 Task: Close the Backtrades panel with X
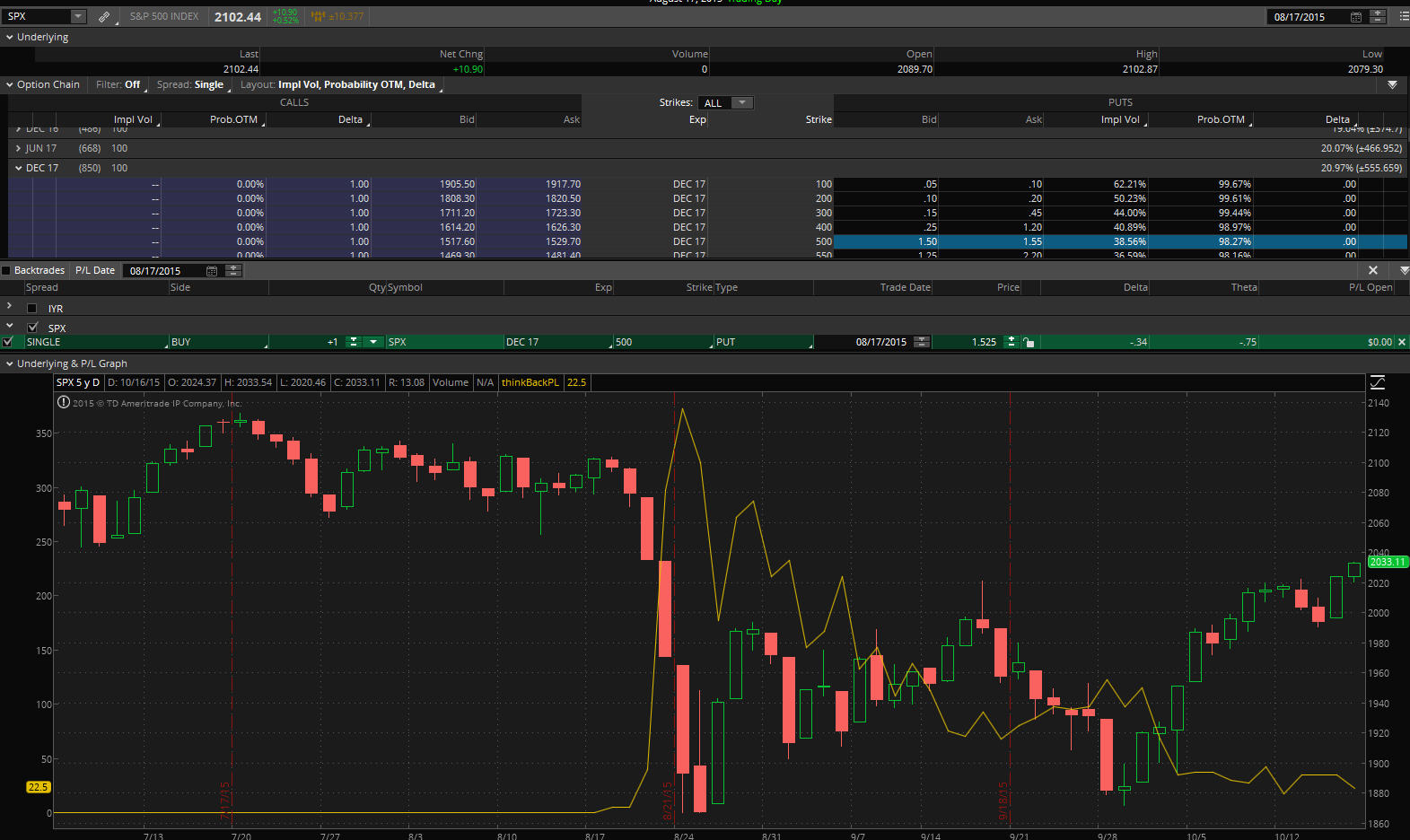coord(1372,270)
